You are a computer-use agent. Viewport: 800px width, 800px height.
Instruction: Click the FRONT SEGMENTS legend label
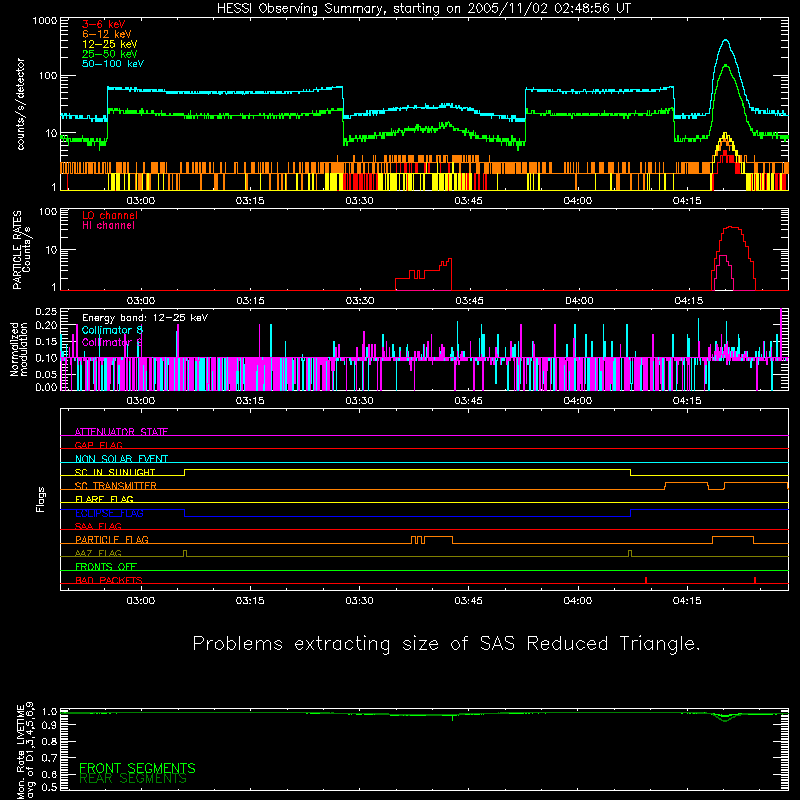(x=137, y=768)
